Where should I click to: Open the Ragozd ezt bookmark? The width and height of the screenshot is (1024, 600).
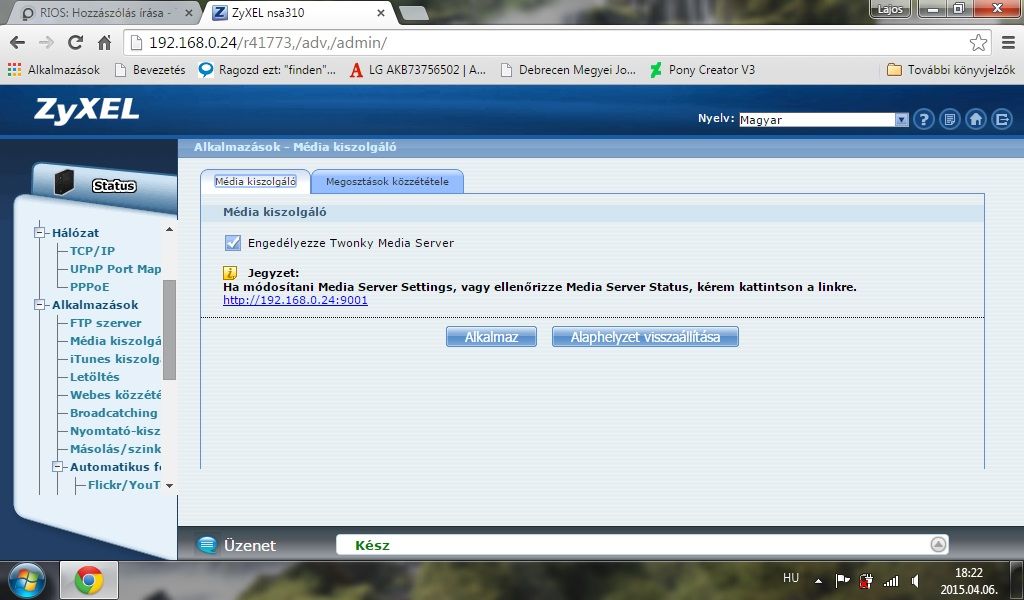click(x=267, y=70)
